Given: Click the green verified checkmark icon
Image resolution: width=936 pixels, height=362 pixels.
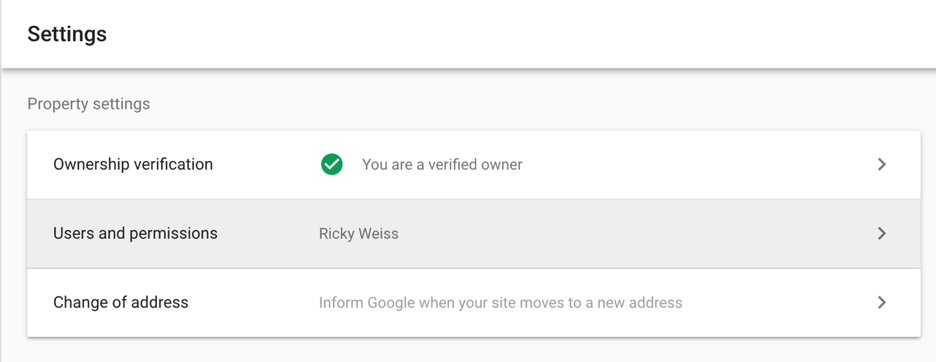Looking at the screenshot, I should coord(331,164).
